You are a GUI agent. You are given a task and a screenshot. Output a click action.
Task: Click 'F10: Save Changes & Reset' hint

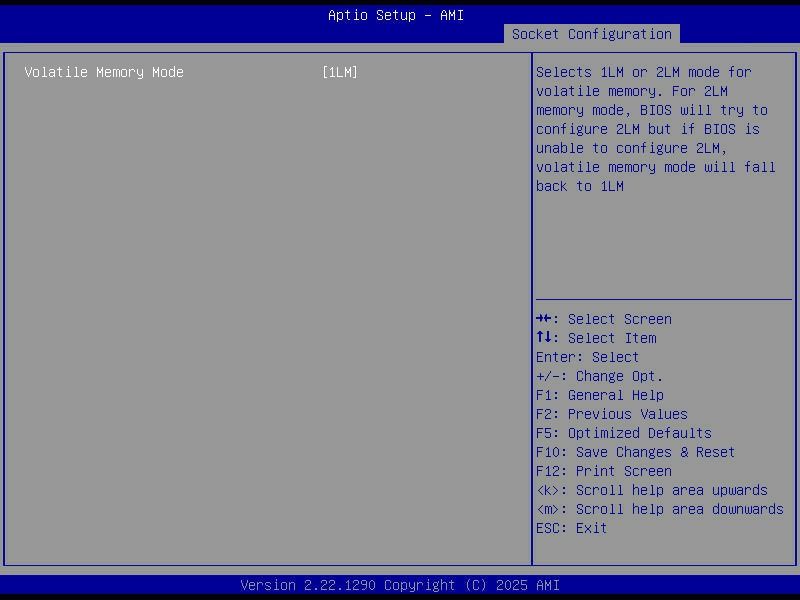635,453
